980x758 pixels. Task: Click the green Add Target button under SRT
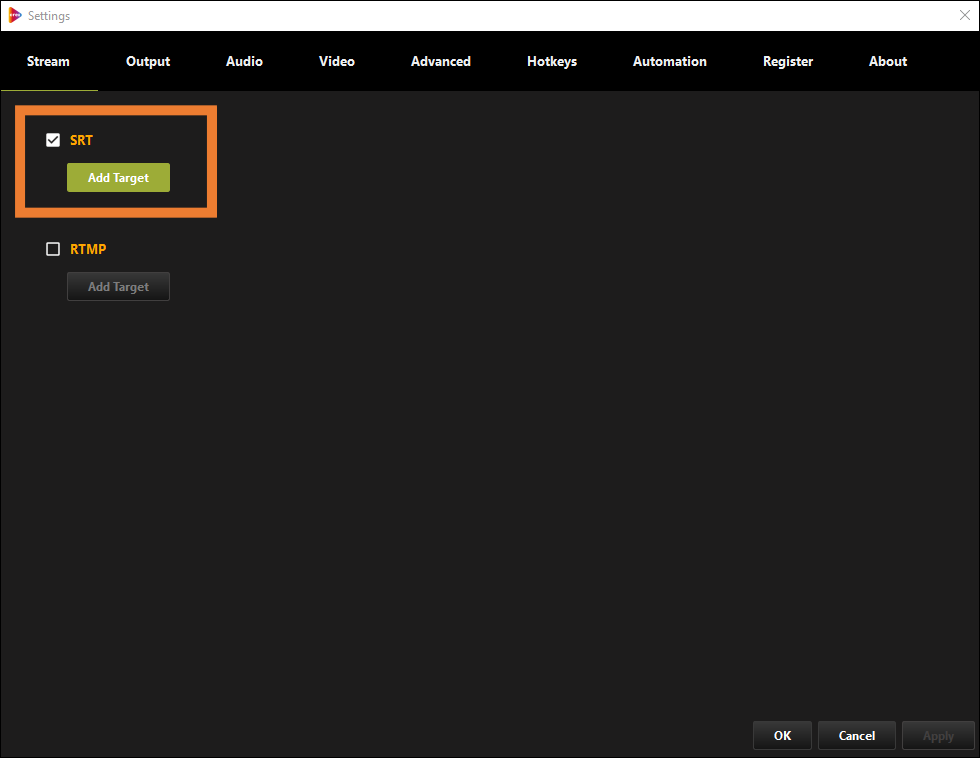(118, 177)
